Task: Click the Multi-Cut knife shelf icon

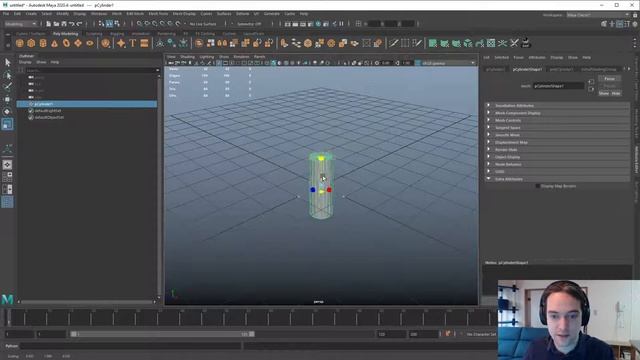Action: click(393, 43)
